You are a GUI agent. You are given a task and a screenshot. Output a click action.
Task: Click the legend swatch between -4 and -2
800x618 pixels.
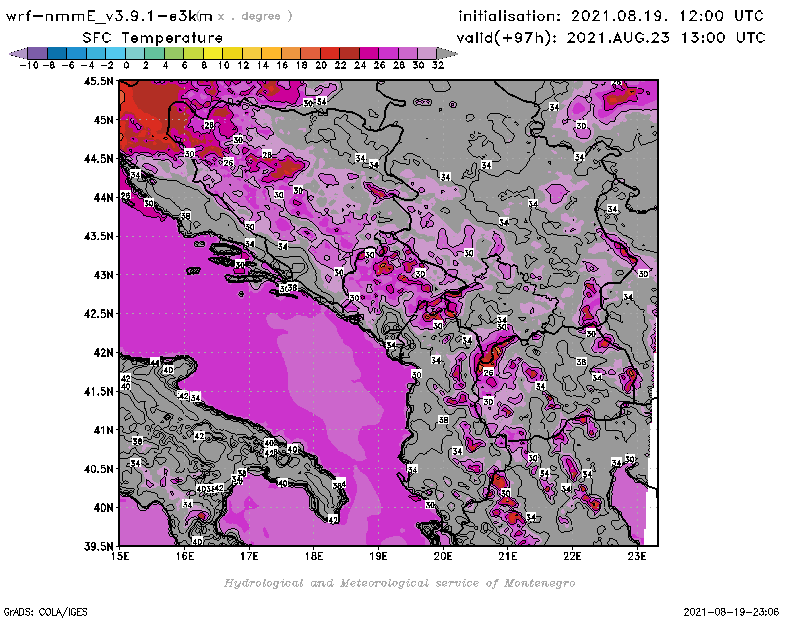(96, 53)
